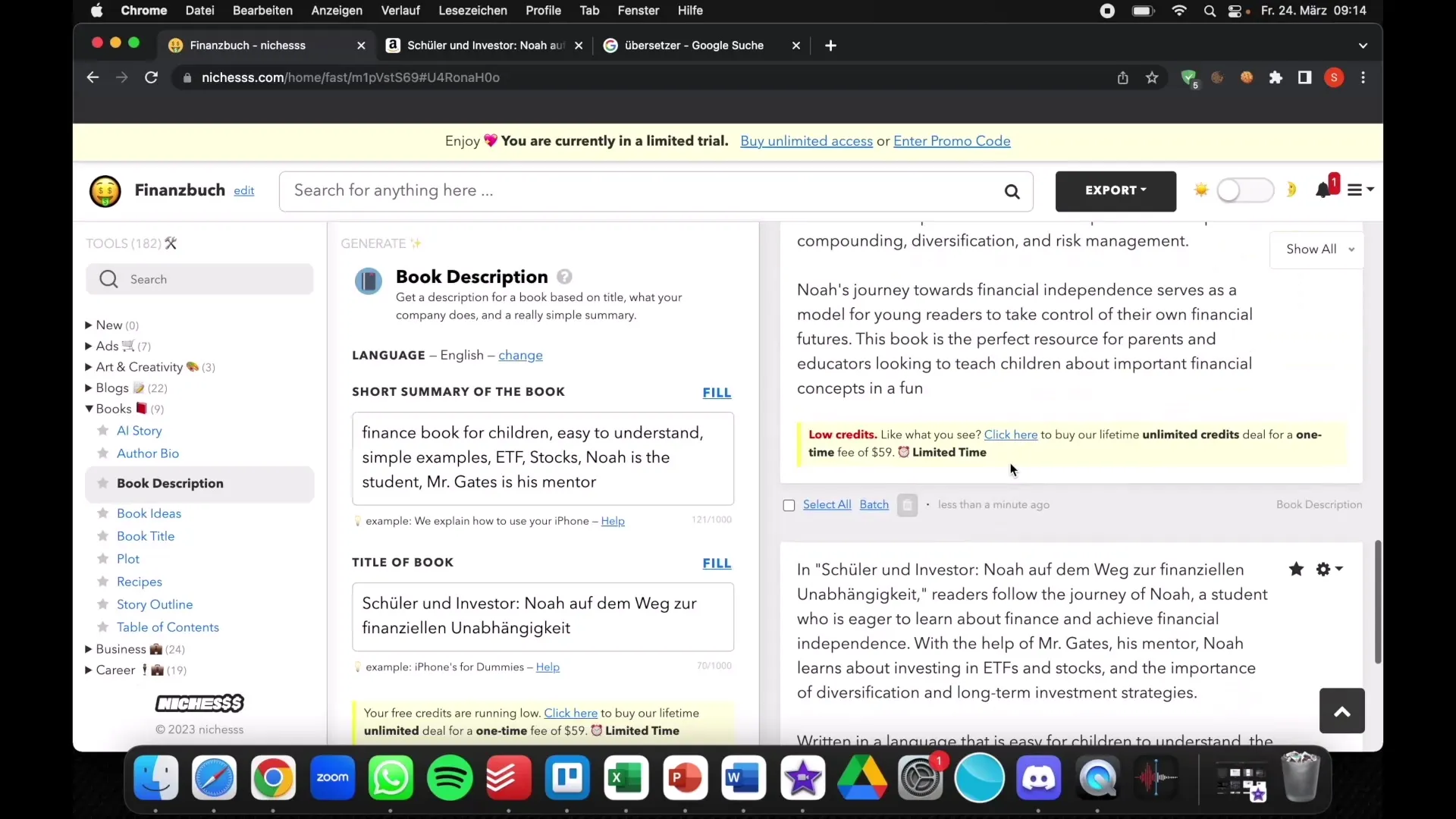Collapse the Books category
Image resolution: width=1456 pixels, height=819 pixels.
pyautogui.click(x=89, y=409)
